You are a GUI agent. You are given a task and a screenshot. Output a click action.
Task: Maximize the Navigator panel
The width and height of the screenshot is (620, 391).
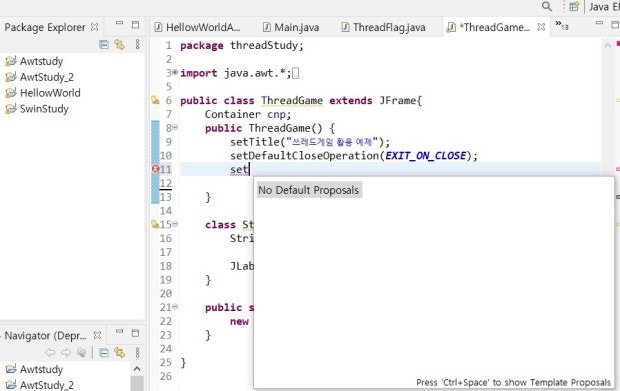135,333
